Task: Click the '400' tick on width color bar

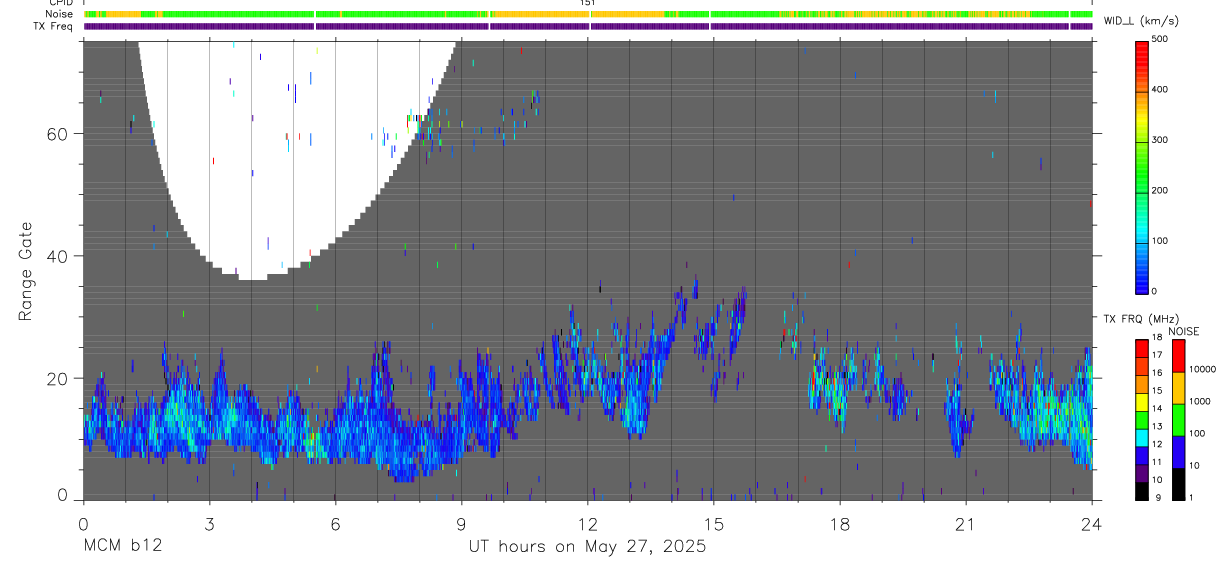Action: (1161, 90)
